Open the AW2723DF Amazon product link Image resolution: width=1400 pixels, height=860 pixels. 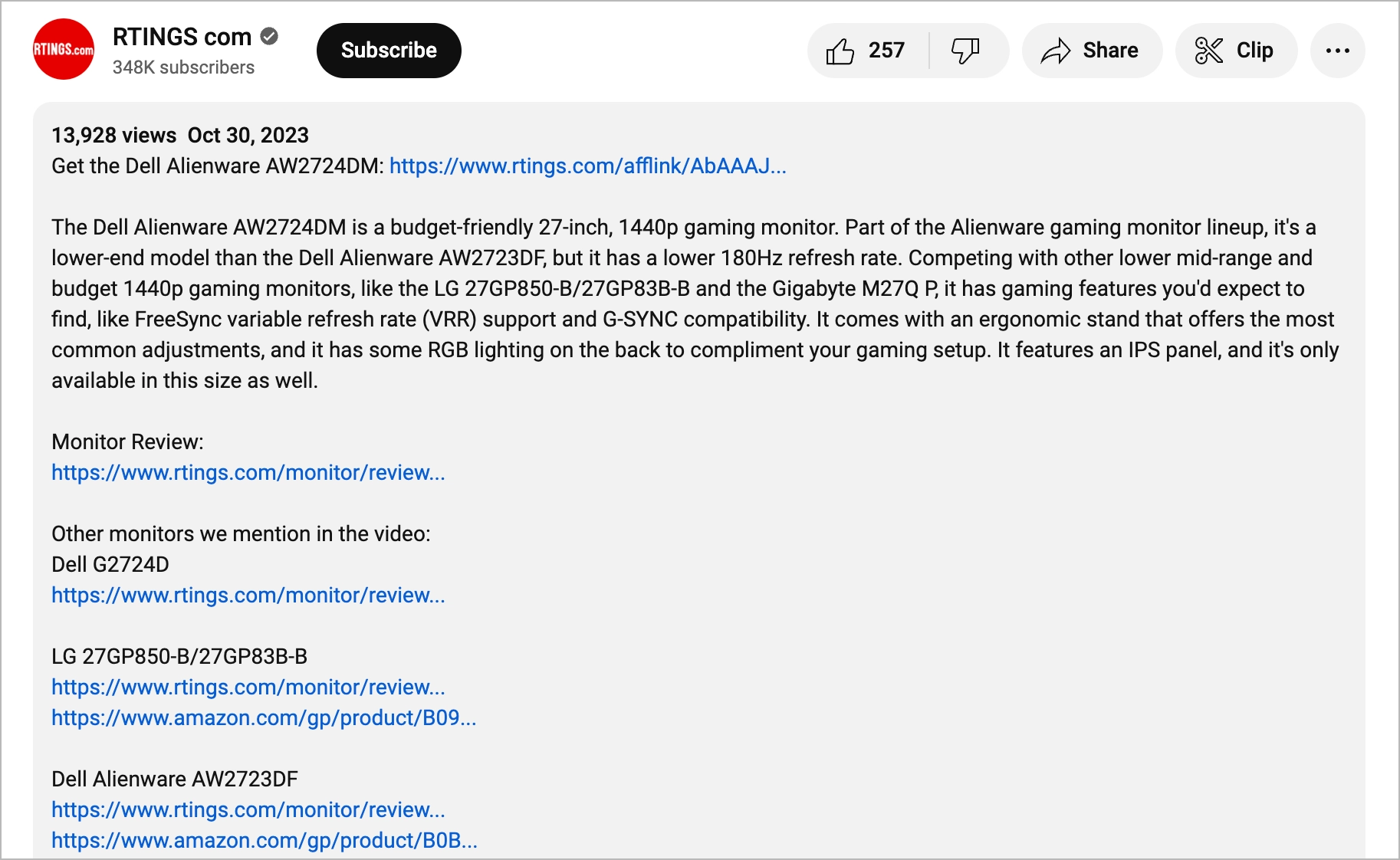click(x=264, y=841)
